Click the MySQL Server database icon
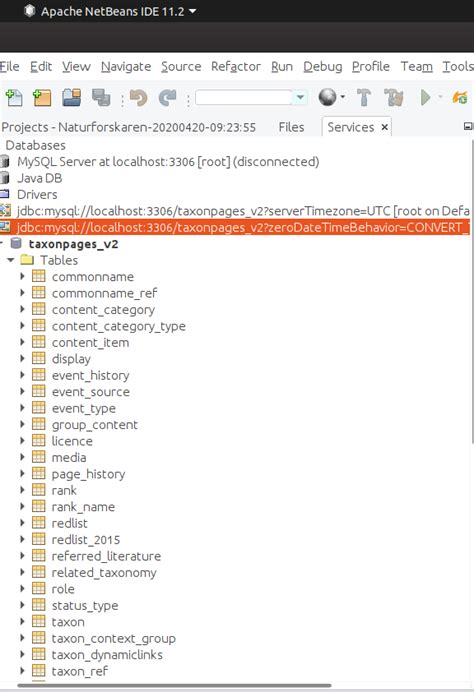This screenshot has width=474, height=692. [x=4, y=162]
